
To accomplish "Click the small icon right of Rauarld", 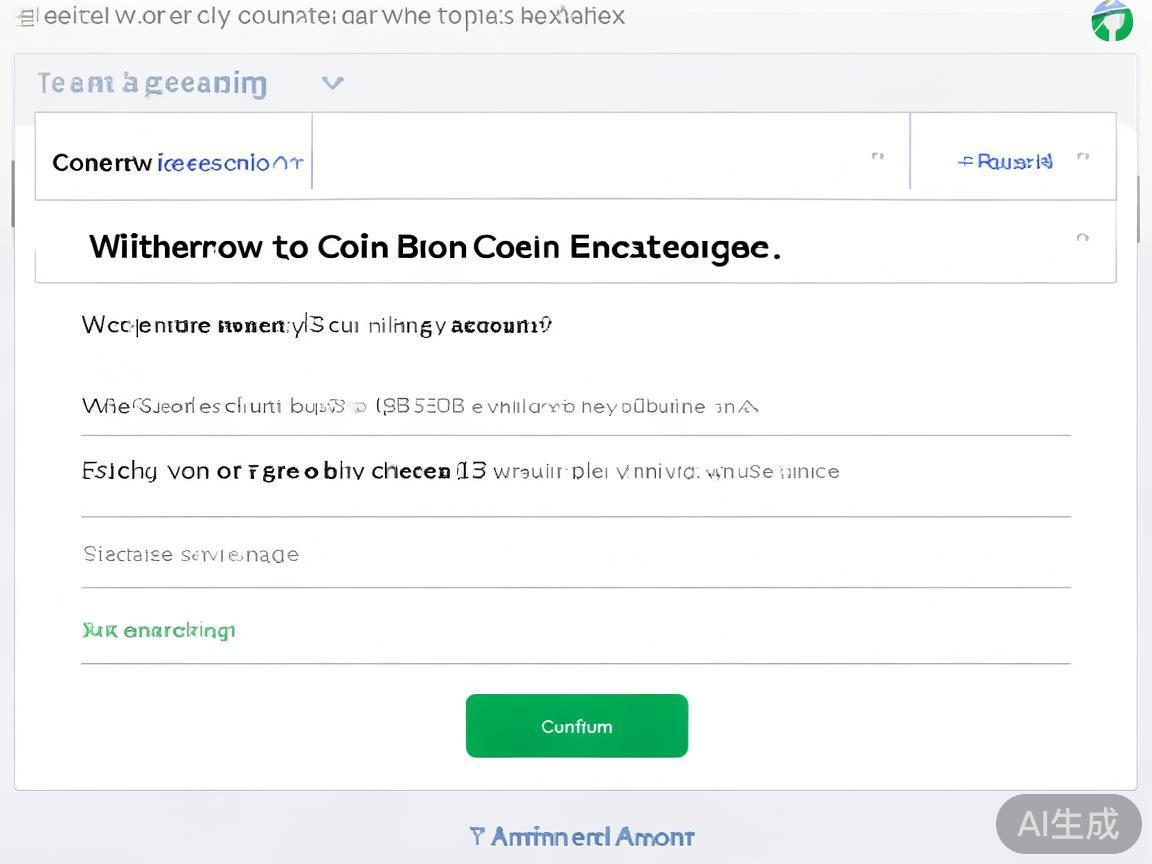I will pyautogui.click(x=1083, y=157).
